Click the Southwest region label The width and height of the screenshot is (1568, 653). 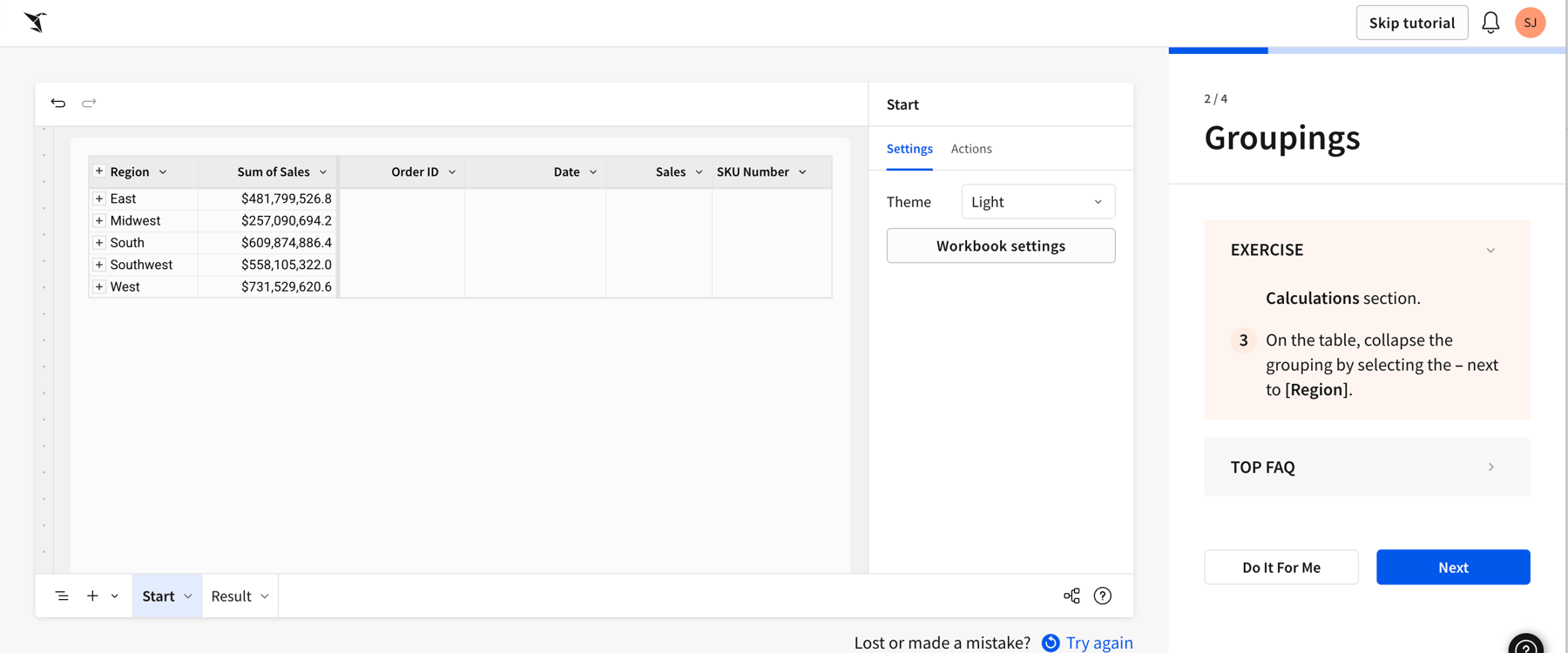click(x=141, y=265)
